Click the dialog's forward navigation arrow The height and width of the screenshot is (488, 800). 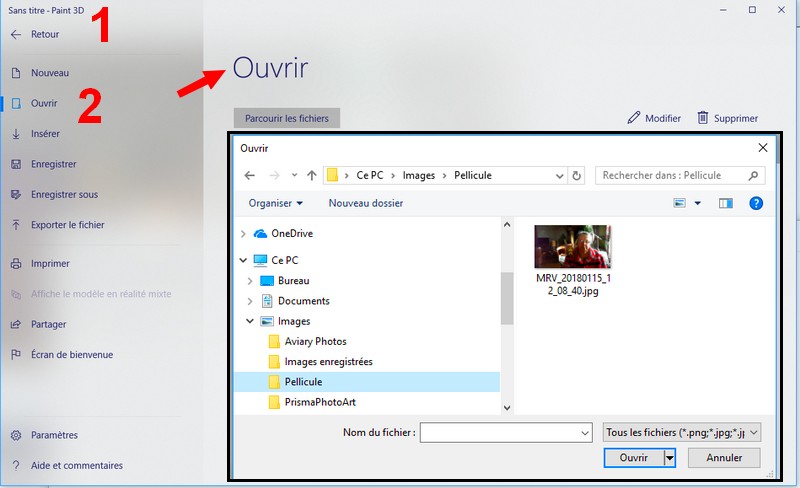274,176
